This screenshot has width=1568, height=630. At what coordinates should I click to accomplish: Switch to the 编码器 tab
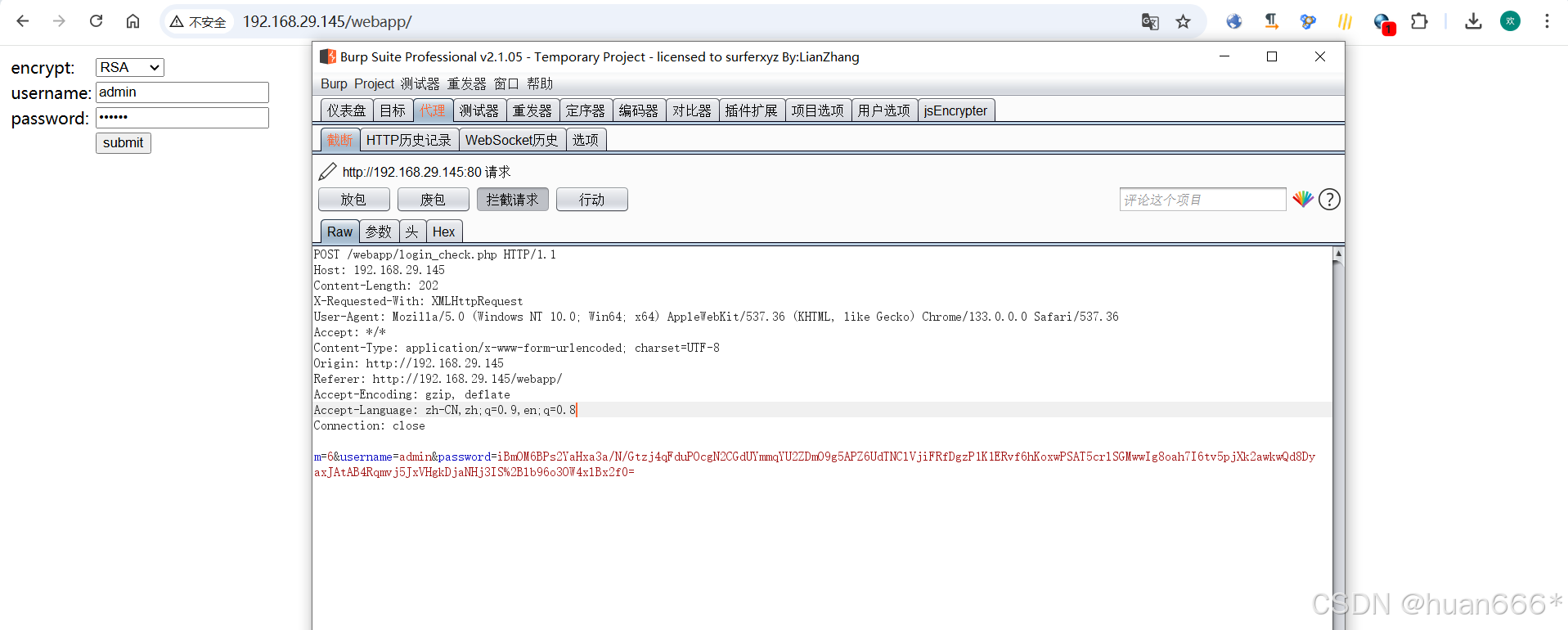pyautogui.click(x=639, y=110)
